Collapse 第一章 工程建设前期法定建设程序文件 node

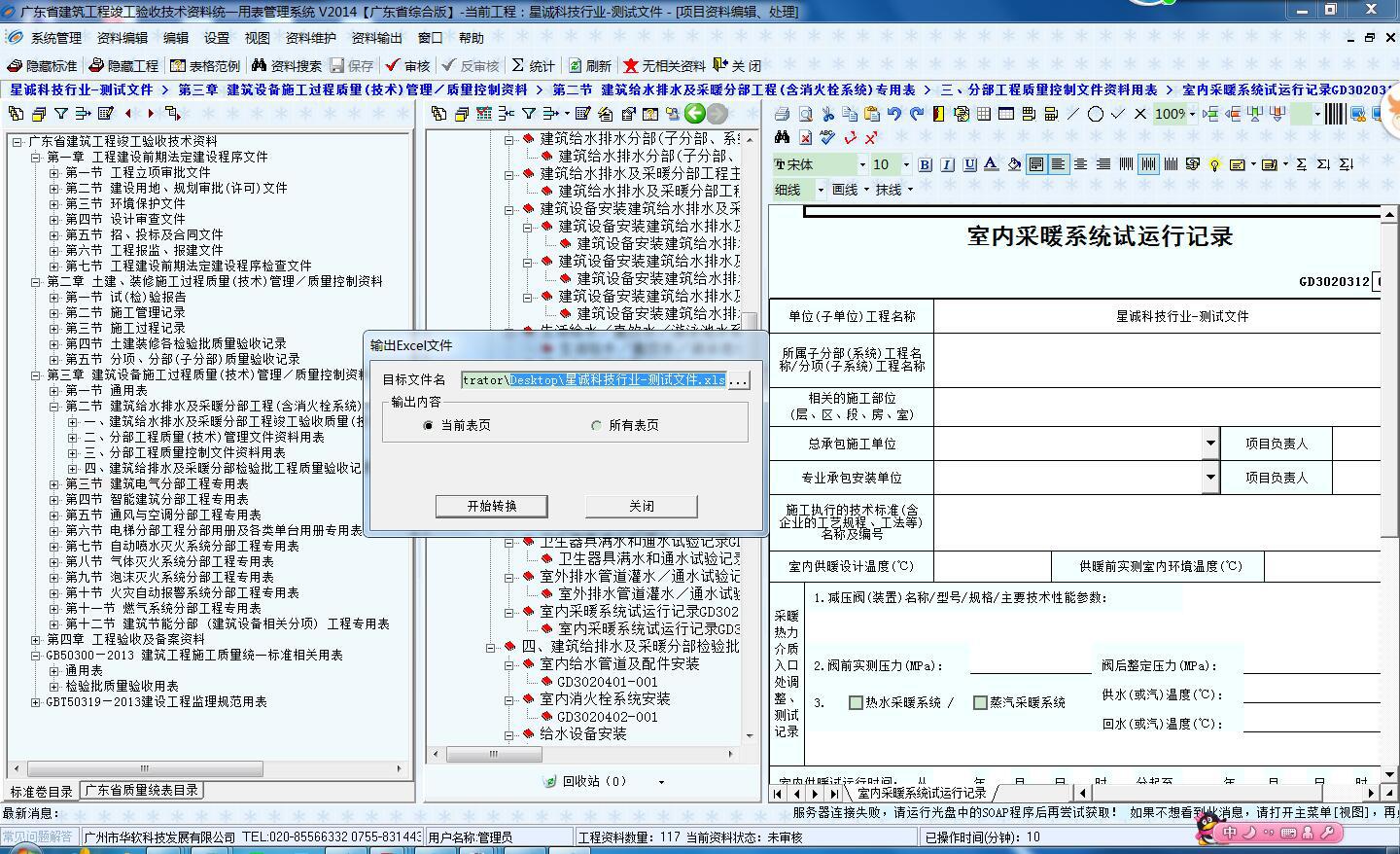pyautogui.click(x=36, y=157)
